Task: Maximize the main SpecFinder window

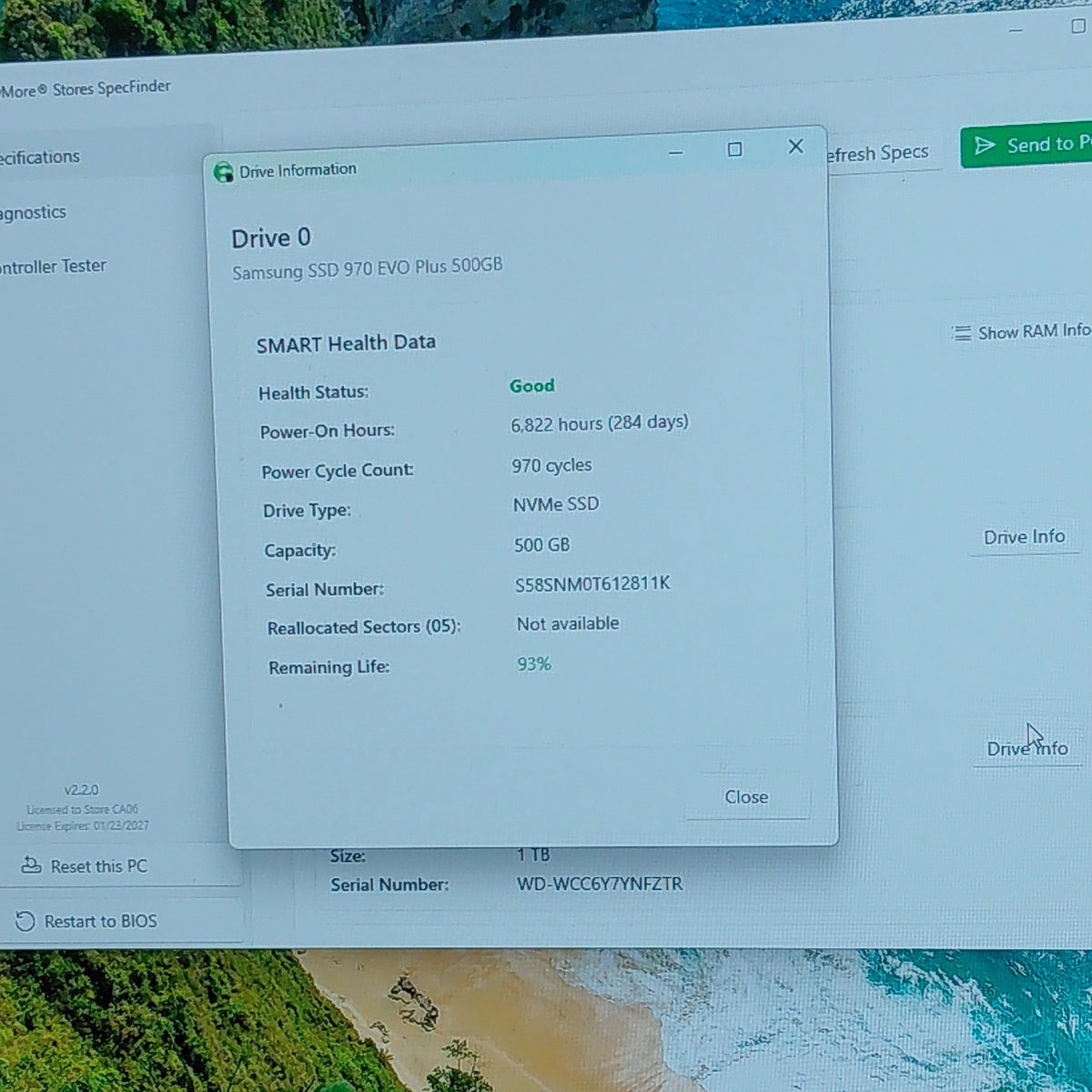Action: point(1077,27)
